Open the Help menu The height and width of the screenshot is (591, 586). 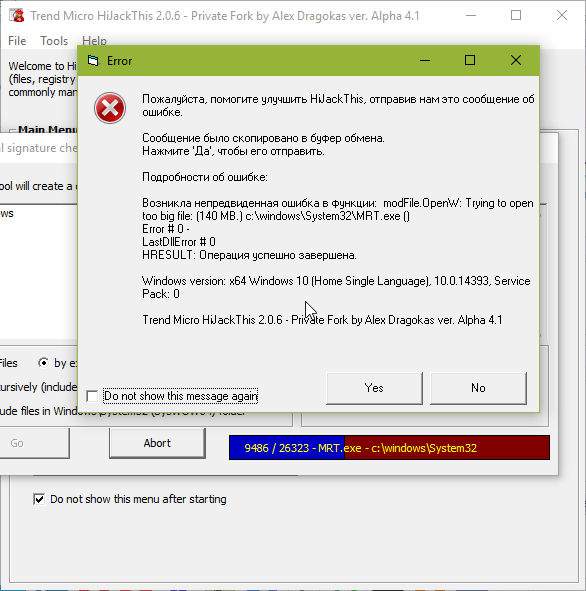[95, 41]
